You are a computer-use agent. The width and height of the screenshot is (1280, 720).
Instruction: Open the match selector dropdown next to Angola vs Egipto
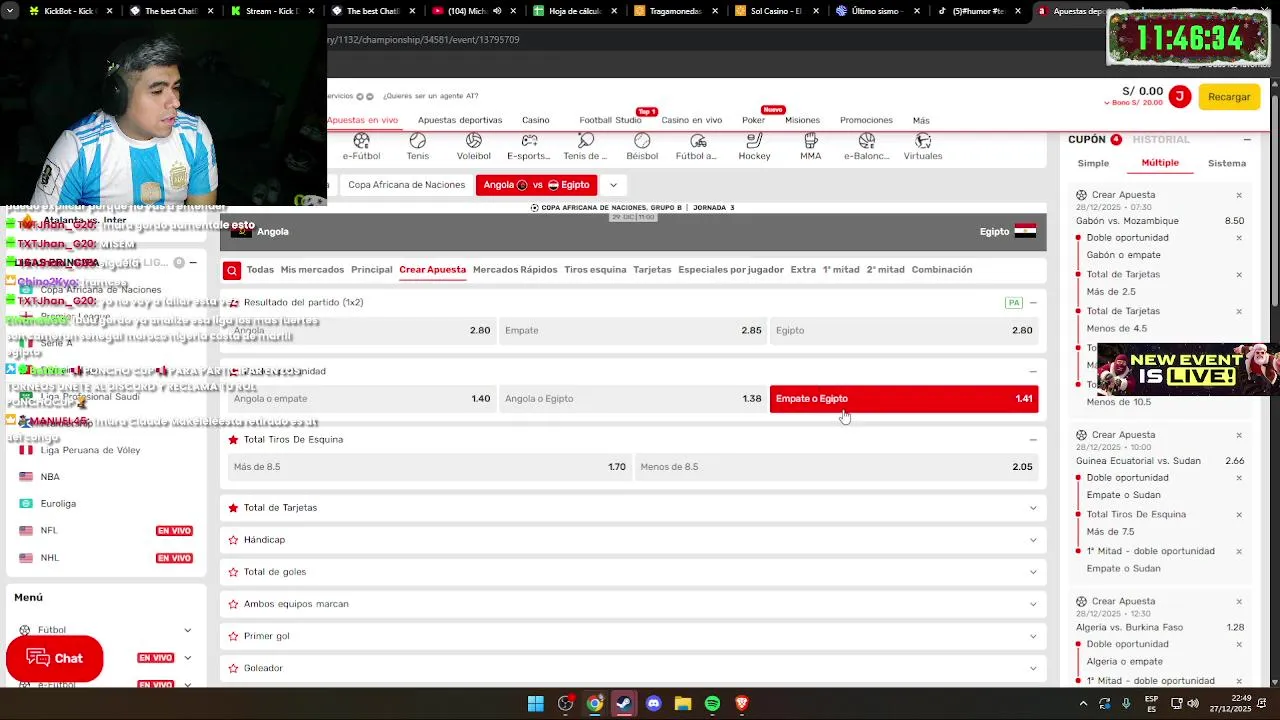[x=613, y=185]
